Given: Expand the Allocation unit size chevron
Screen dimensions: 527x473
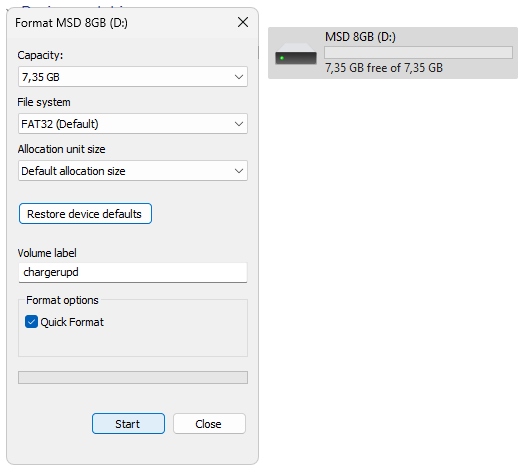Looking at the screenshot, I should (x=239, y=171).
